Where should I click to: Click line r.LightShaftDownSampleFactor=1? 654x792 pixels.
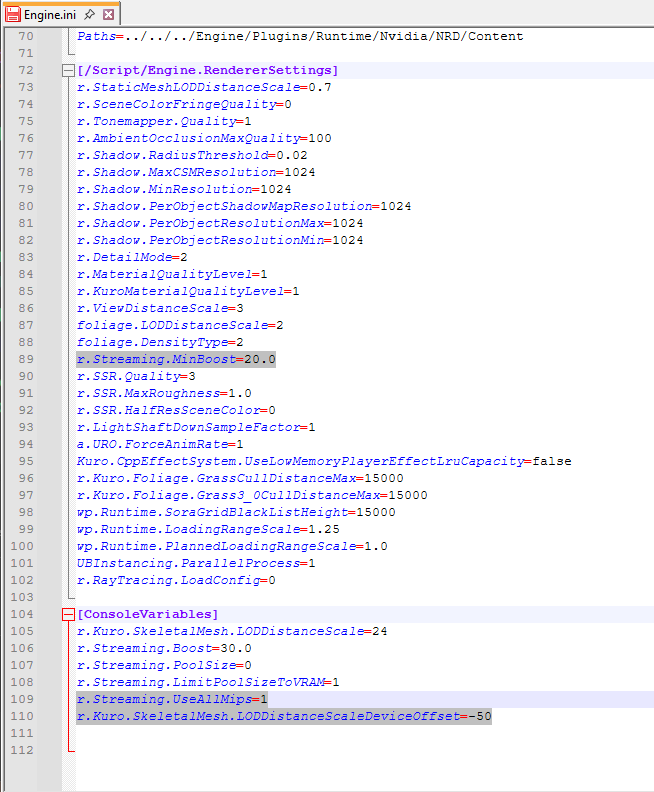[196, 427]
